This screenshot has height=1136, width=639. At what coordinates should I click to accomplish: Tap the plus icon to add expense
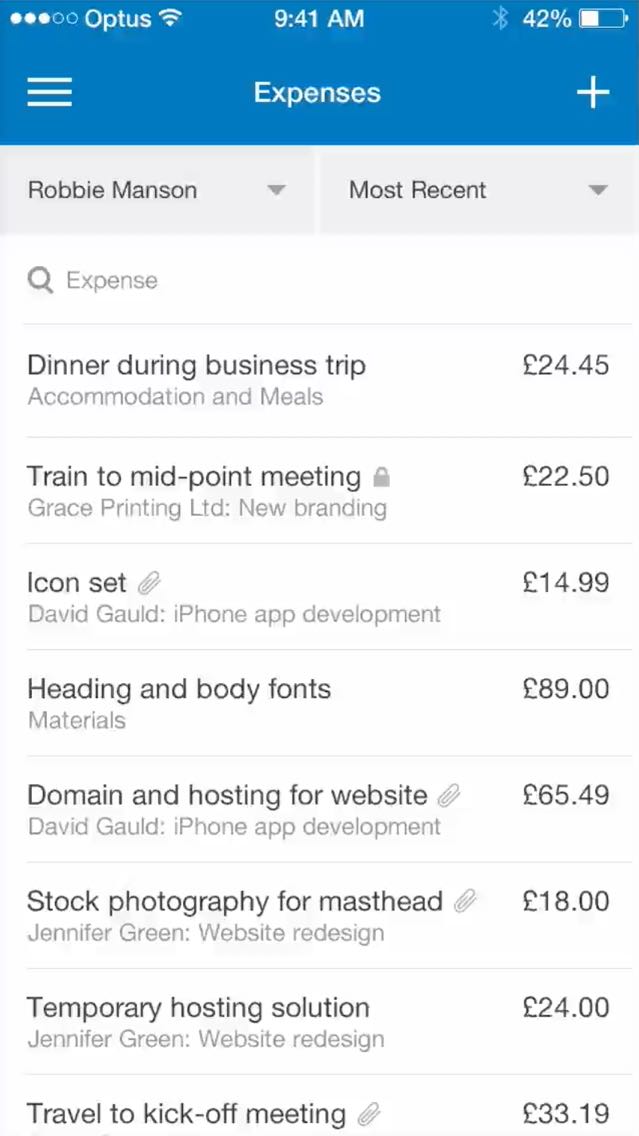[x=592, y=93]
